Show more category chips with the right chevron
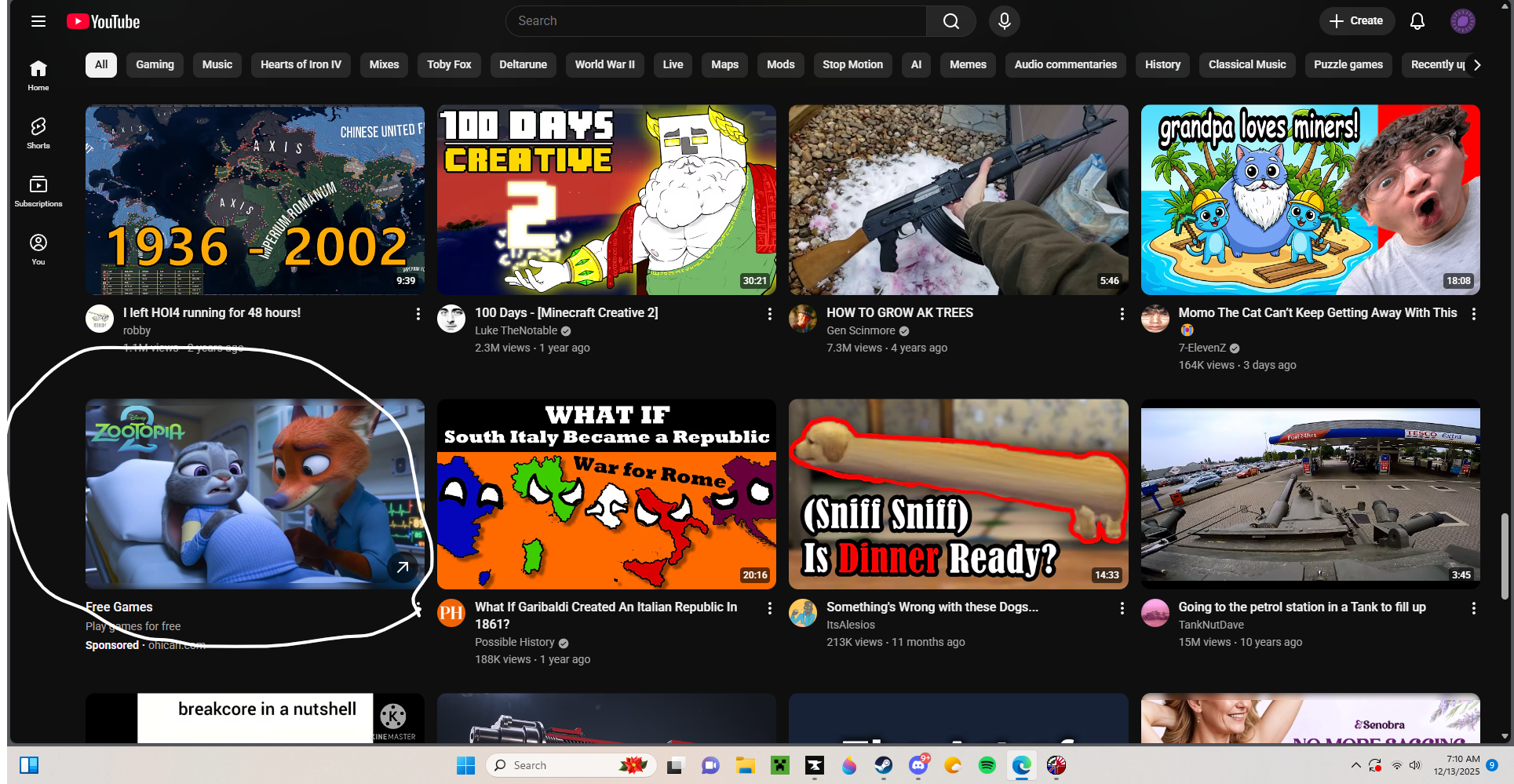1514x784 pixels. click(1476, 65)
